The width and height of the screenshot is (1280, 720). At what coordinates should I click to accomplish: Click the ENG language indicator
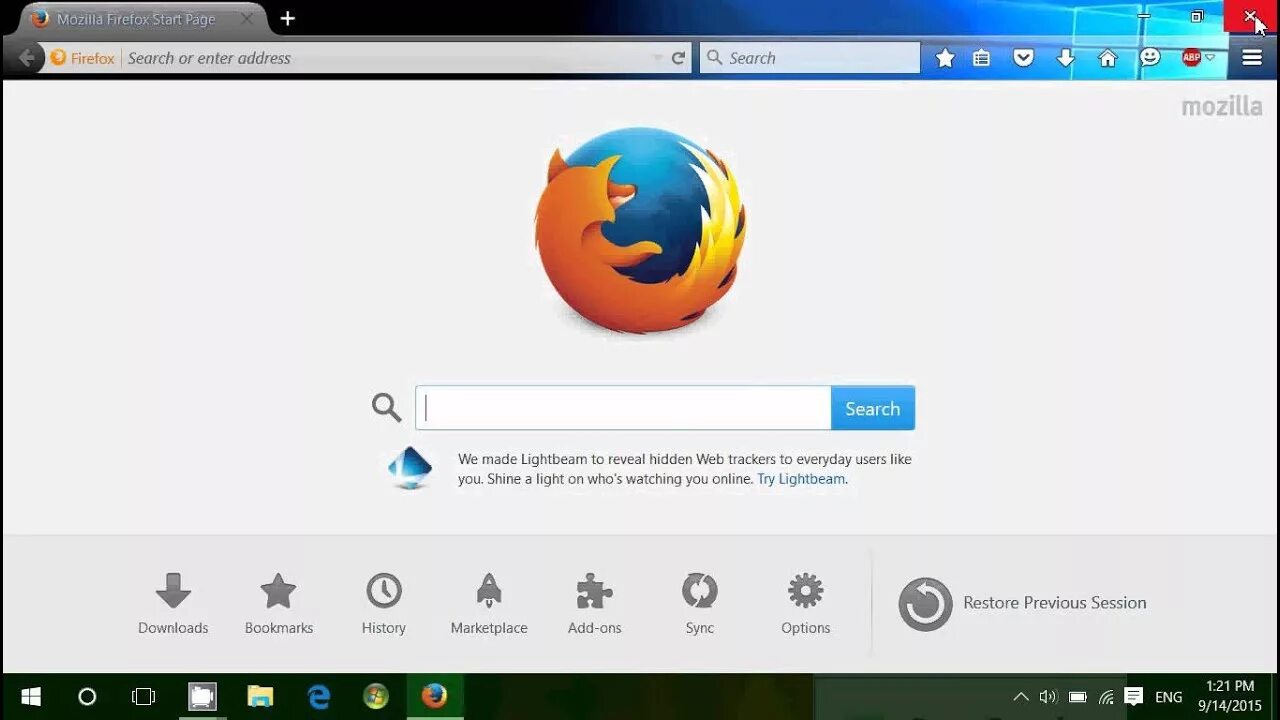point(1168,697)
